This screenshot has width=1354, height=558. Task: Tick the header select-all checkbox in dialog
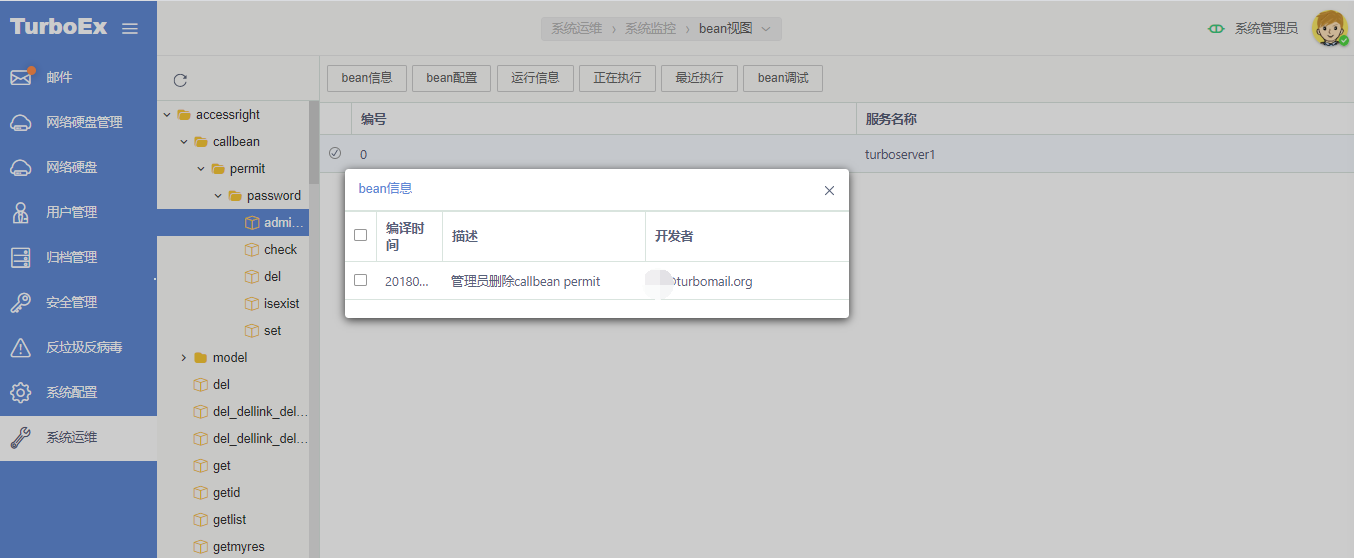click(361, 235)
